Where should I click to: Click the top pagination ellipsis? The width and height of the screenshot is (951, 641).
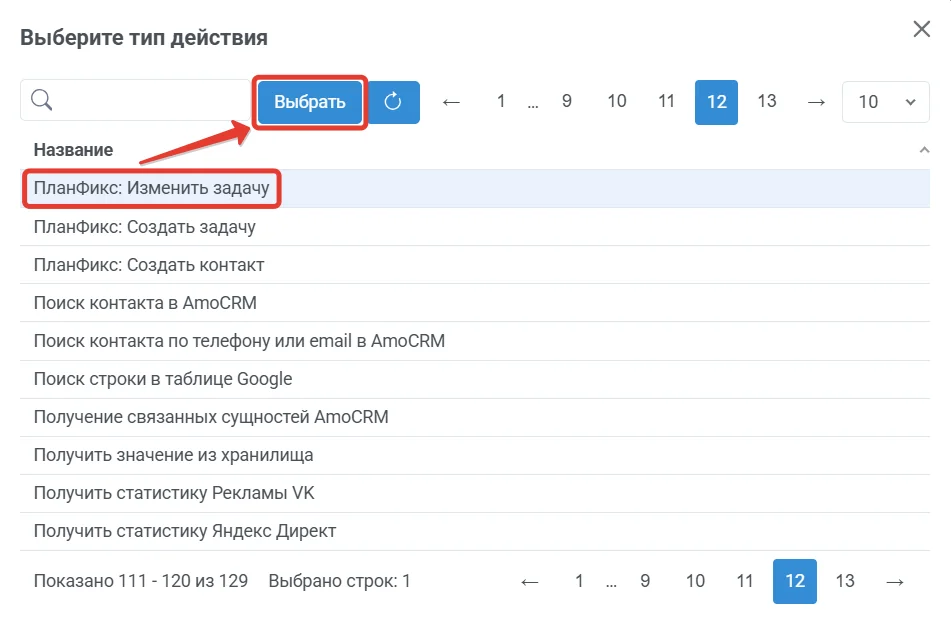pos(533,104)
